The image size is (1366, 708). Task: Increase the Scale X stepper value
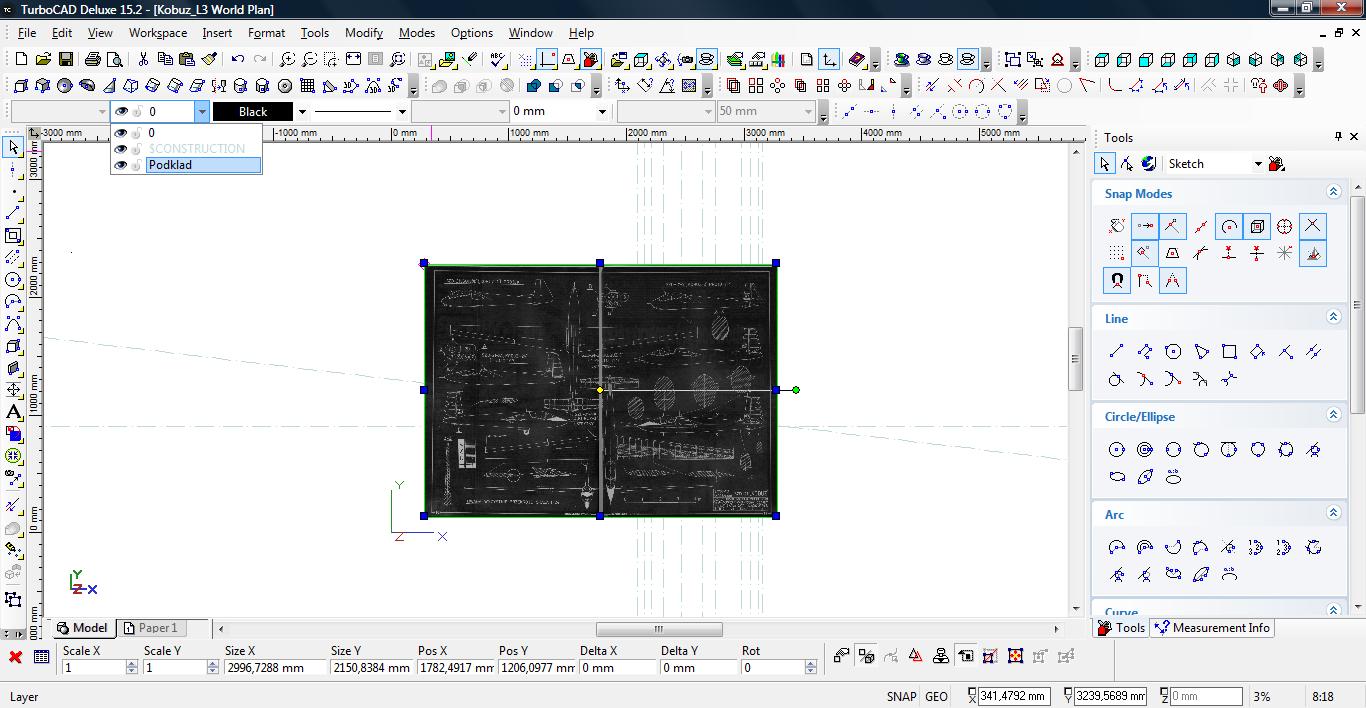[x=132, y=663]
